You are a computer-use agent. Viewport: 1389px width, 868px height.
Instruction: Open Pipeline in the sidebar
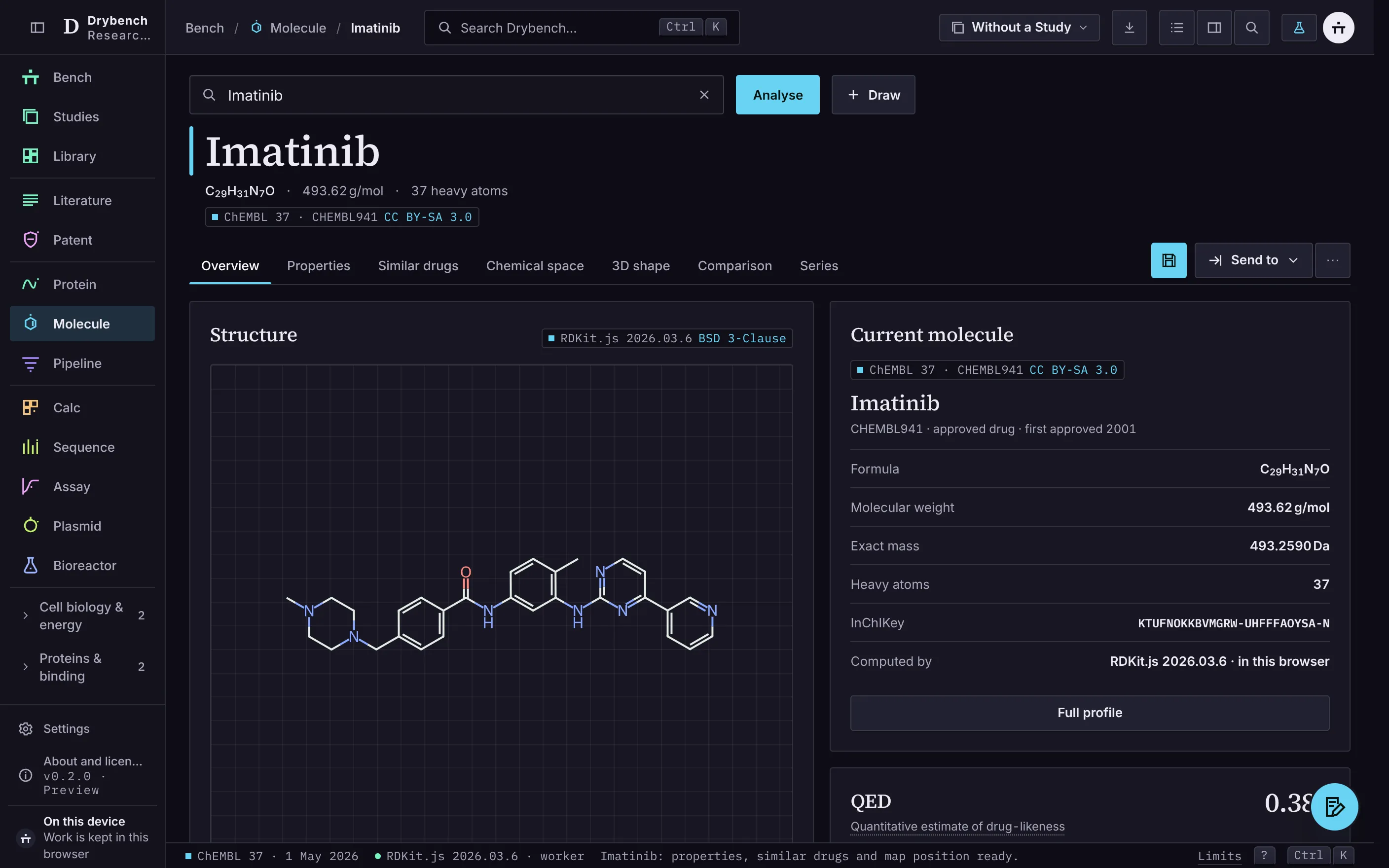pos(82,363)
